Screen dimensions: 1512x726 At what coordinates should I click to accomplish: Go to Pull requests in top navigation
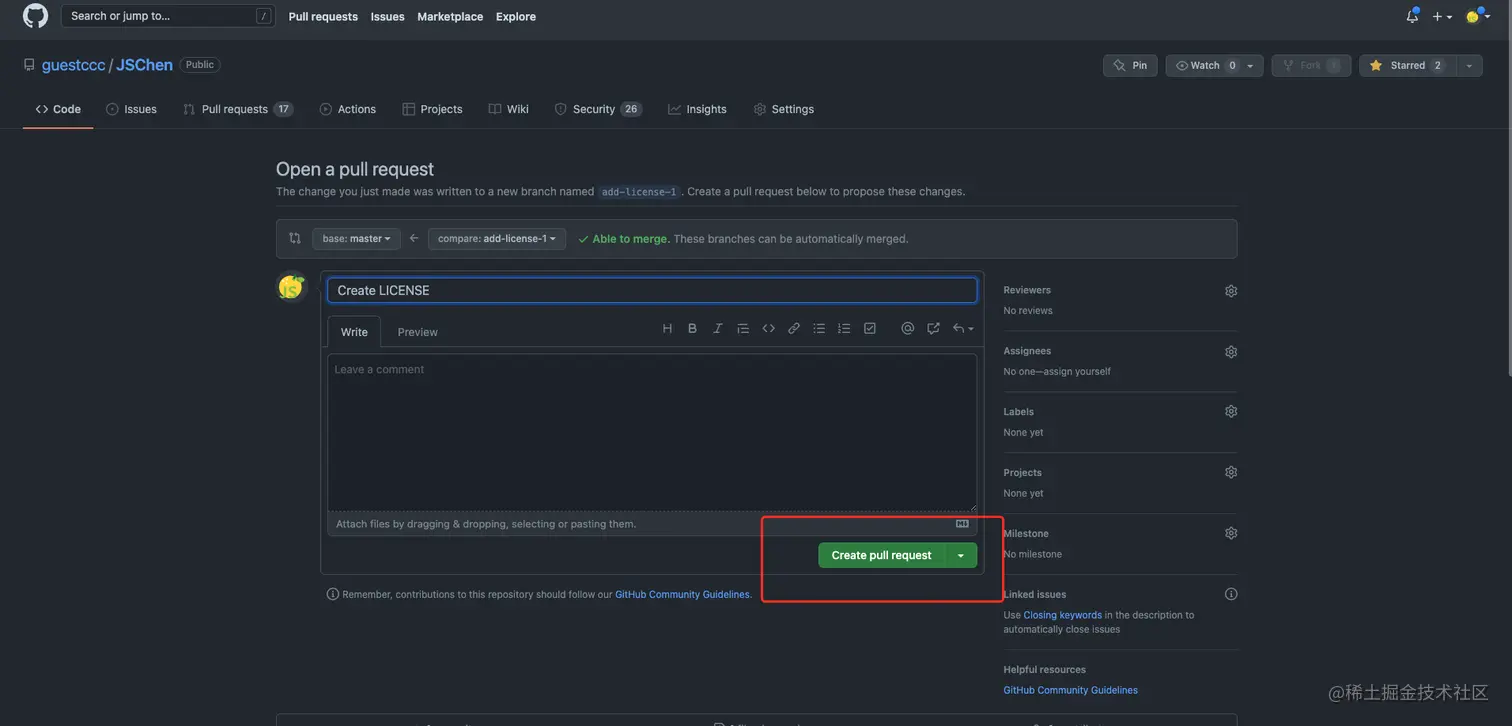pyautogui.click(x=323, y=16)
